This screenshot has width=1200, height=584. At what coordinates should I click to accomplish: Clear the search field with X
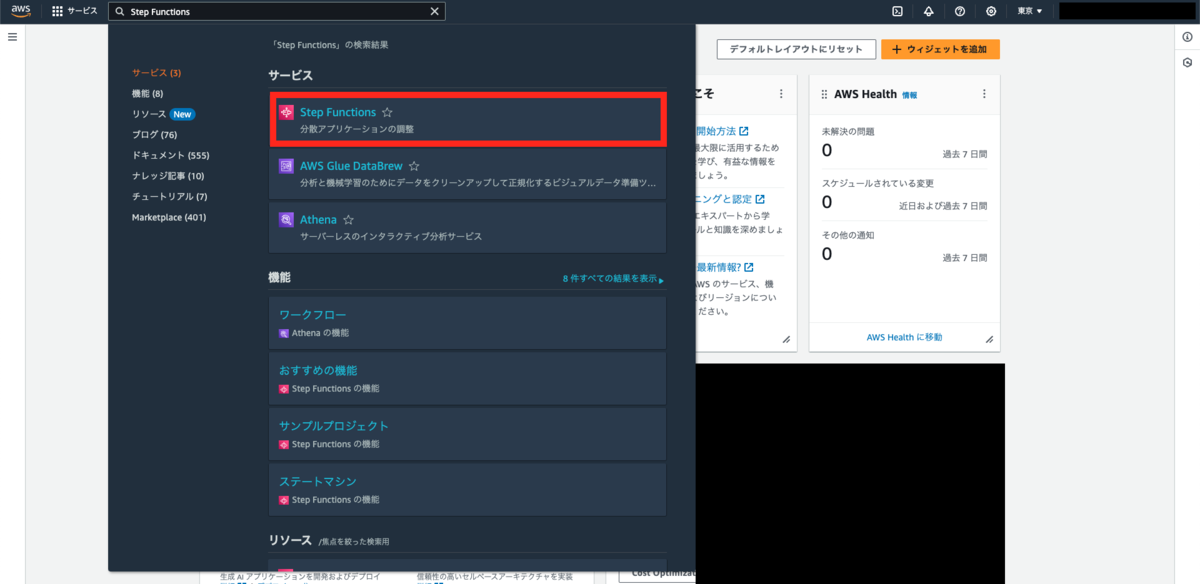pos(434,11)
